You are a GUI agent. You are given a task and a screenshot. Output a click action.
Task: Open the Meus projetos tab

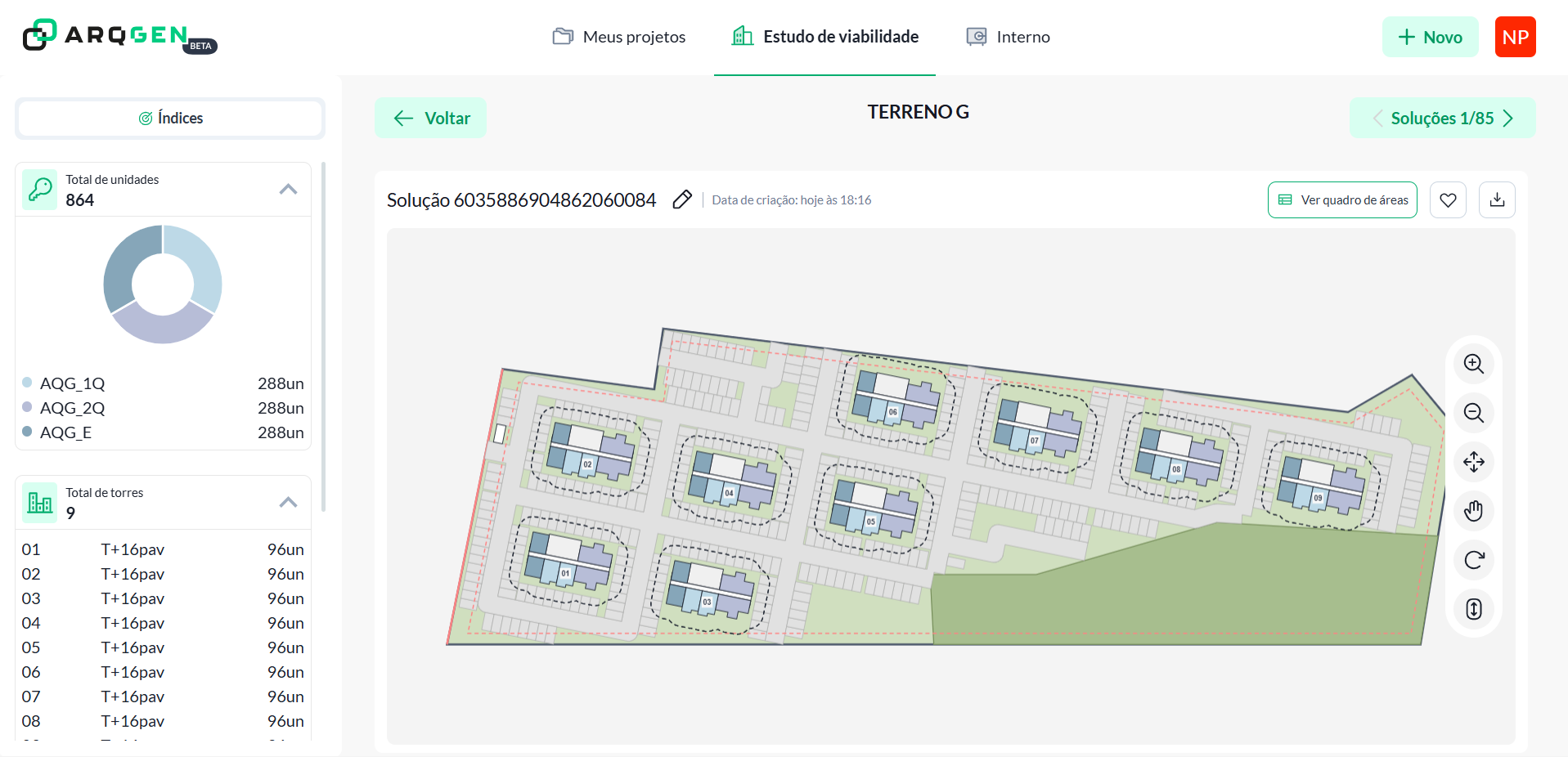(x=619, y=37)
